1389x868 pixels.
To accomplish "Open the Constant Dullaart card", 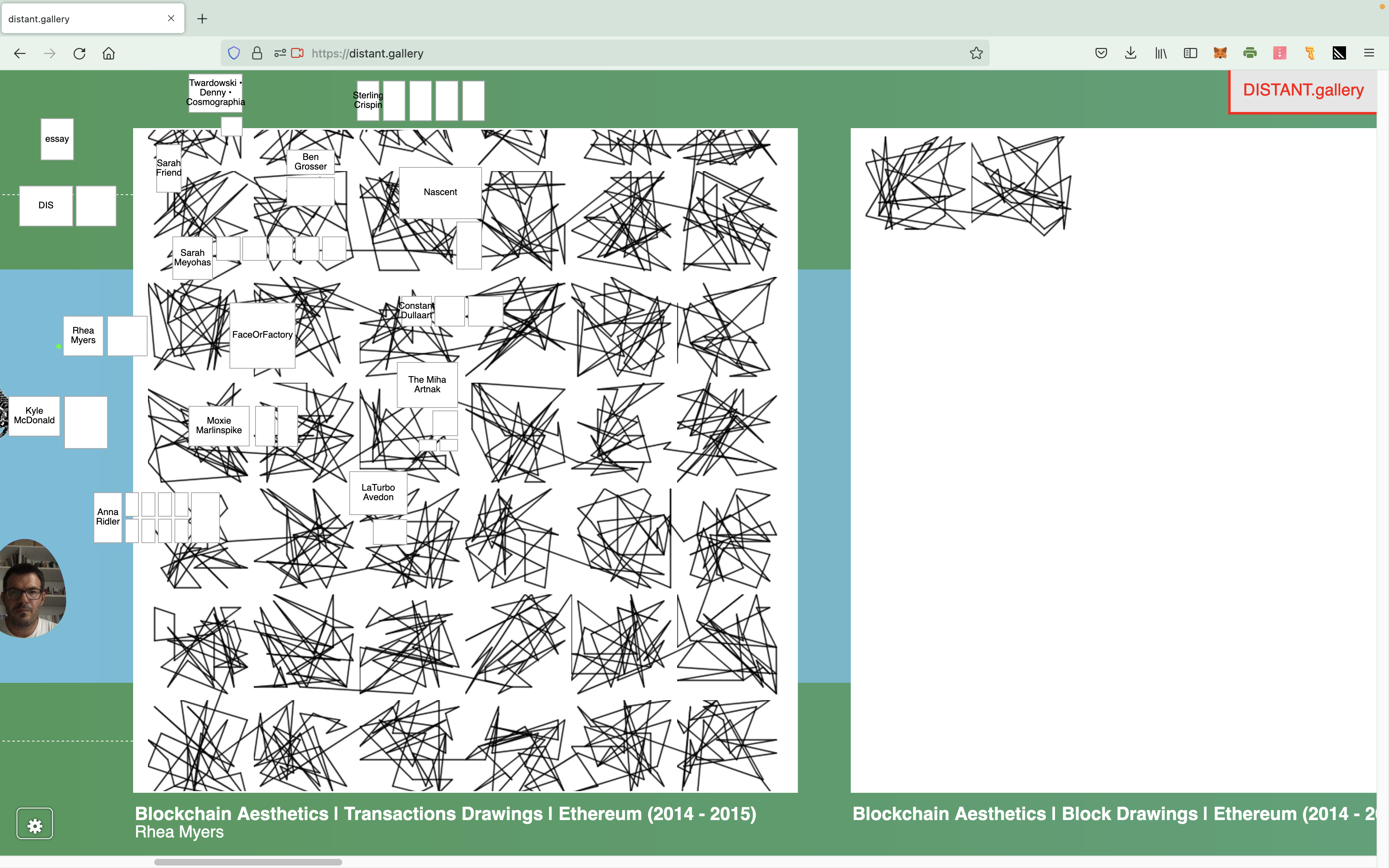I will (x=416, y=310).
